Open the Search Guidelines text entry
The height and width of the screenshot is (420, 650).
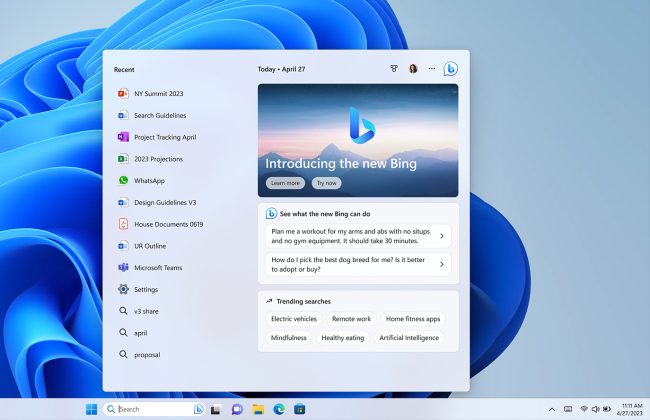click(x=160, y=115)
